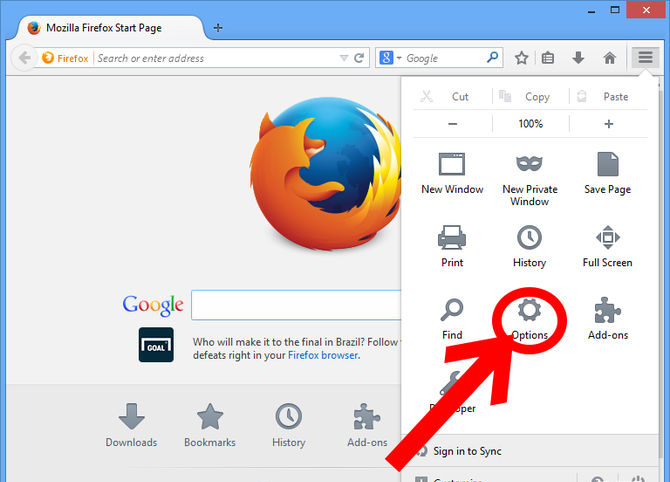Open Bookmarks star on start page
670x482 pixels.
coord(210,425)
